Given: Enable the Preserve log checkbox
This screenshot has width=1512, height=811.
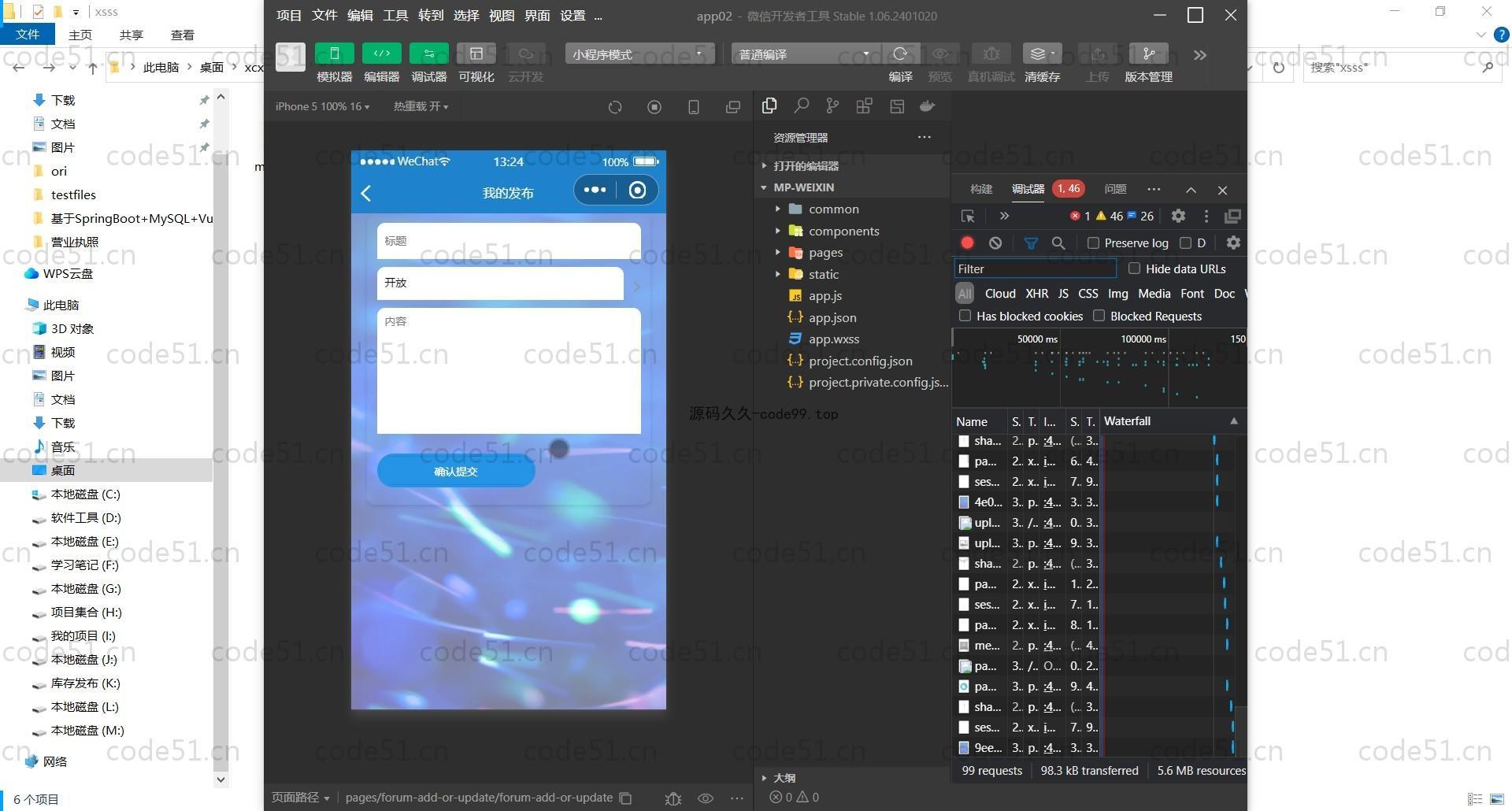Looking at the screenshot, I should 1093,243.
